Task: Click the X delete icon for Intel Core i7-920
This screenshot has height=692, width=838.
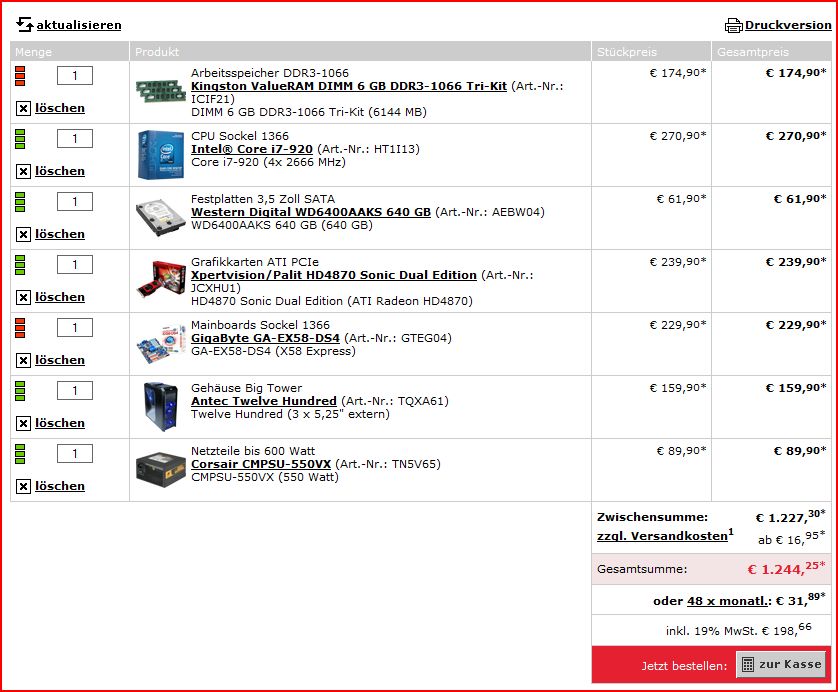Action: (x=23, y=172)
